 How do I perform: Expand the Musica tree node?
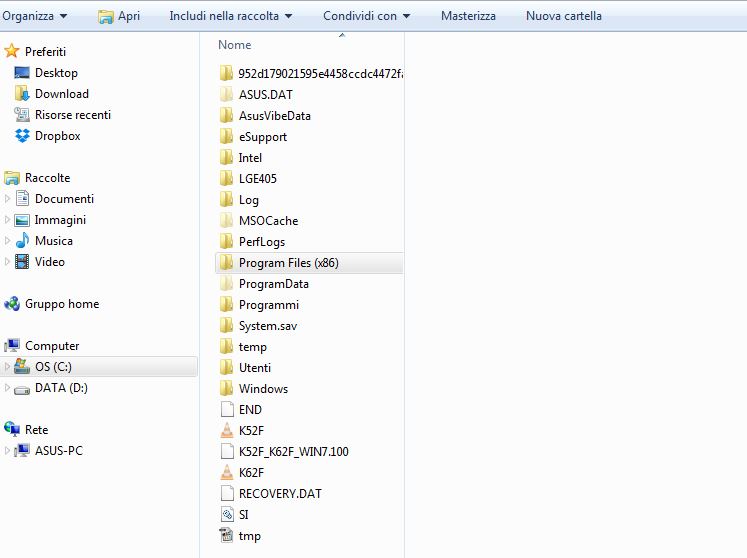click(x=7, y=241)
